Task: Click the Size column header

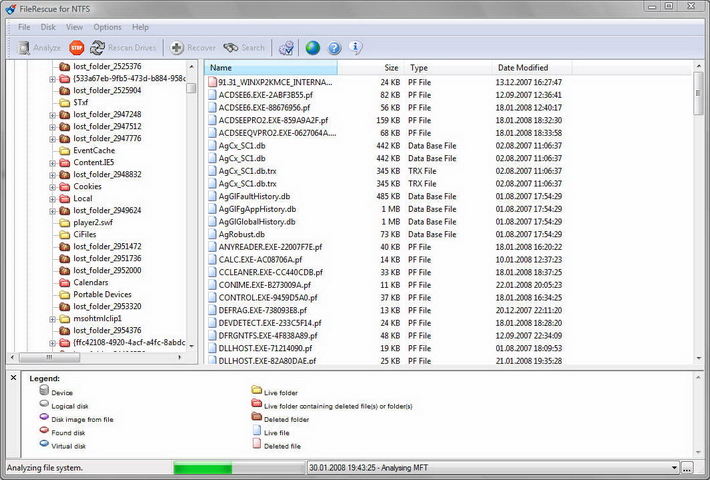Action: [390, 67]
